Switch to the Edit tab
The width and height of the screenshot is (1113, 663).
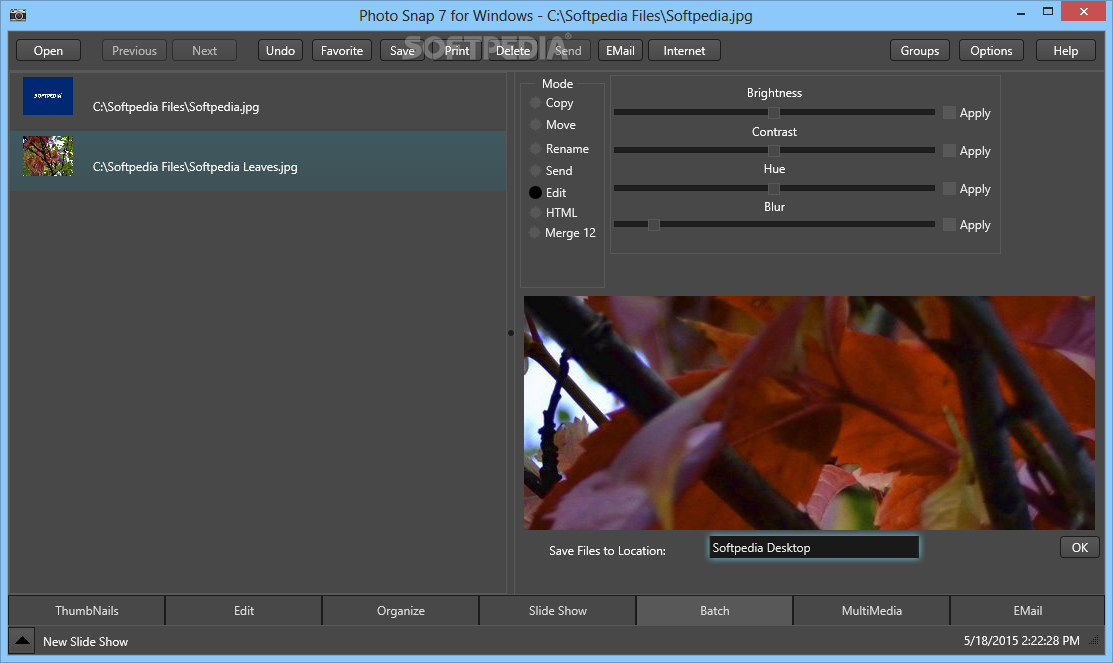coord(243,610)
